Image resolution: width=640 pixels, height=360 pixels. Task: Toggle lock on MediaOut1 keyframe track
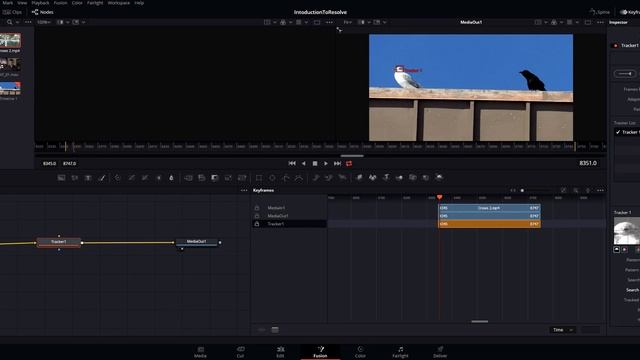tap(257, 216)
